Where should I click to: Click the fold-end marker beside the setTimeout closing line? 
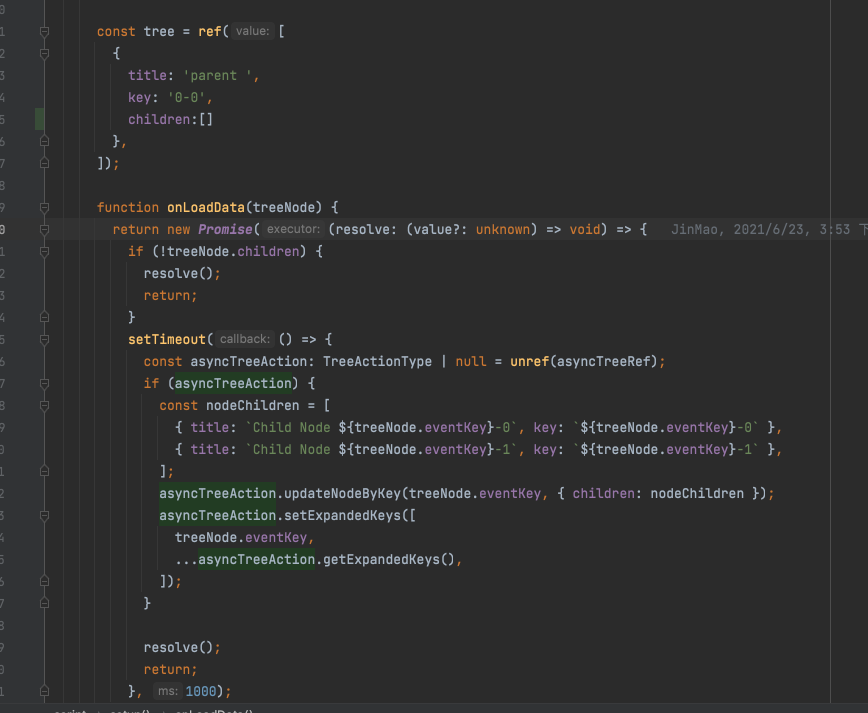(42, 691)
